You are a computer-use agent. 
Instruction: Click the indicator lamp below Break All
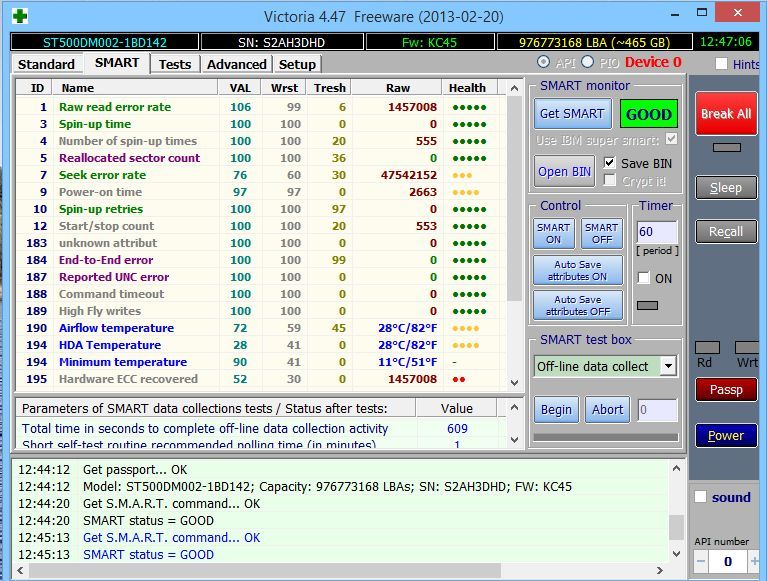tap(726, 147)
